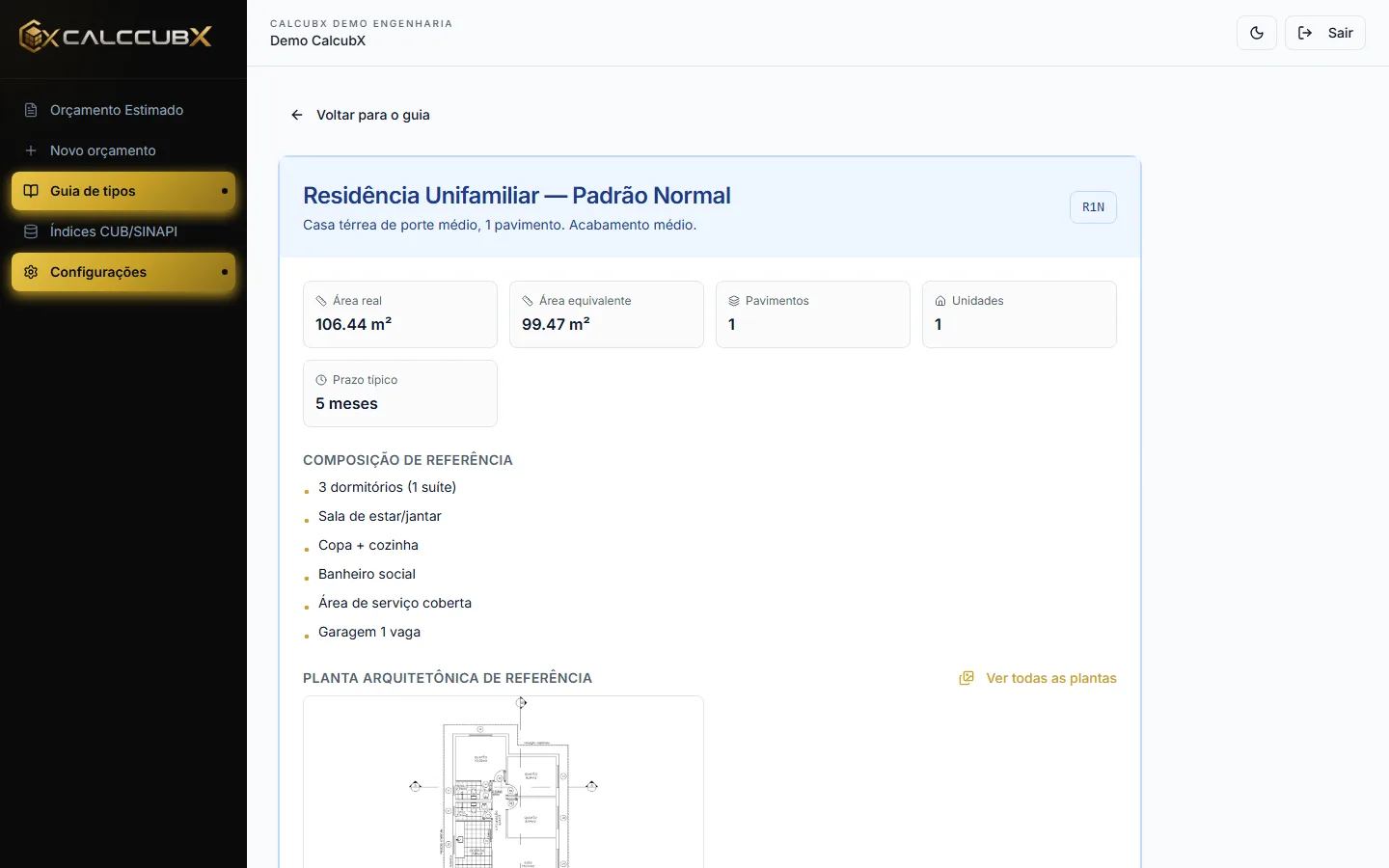1389x868 pixels.
Task: Click the book icon for Guia de tipos
Action: coord(31,191)
